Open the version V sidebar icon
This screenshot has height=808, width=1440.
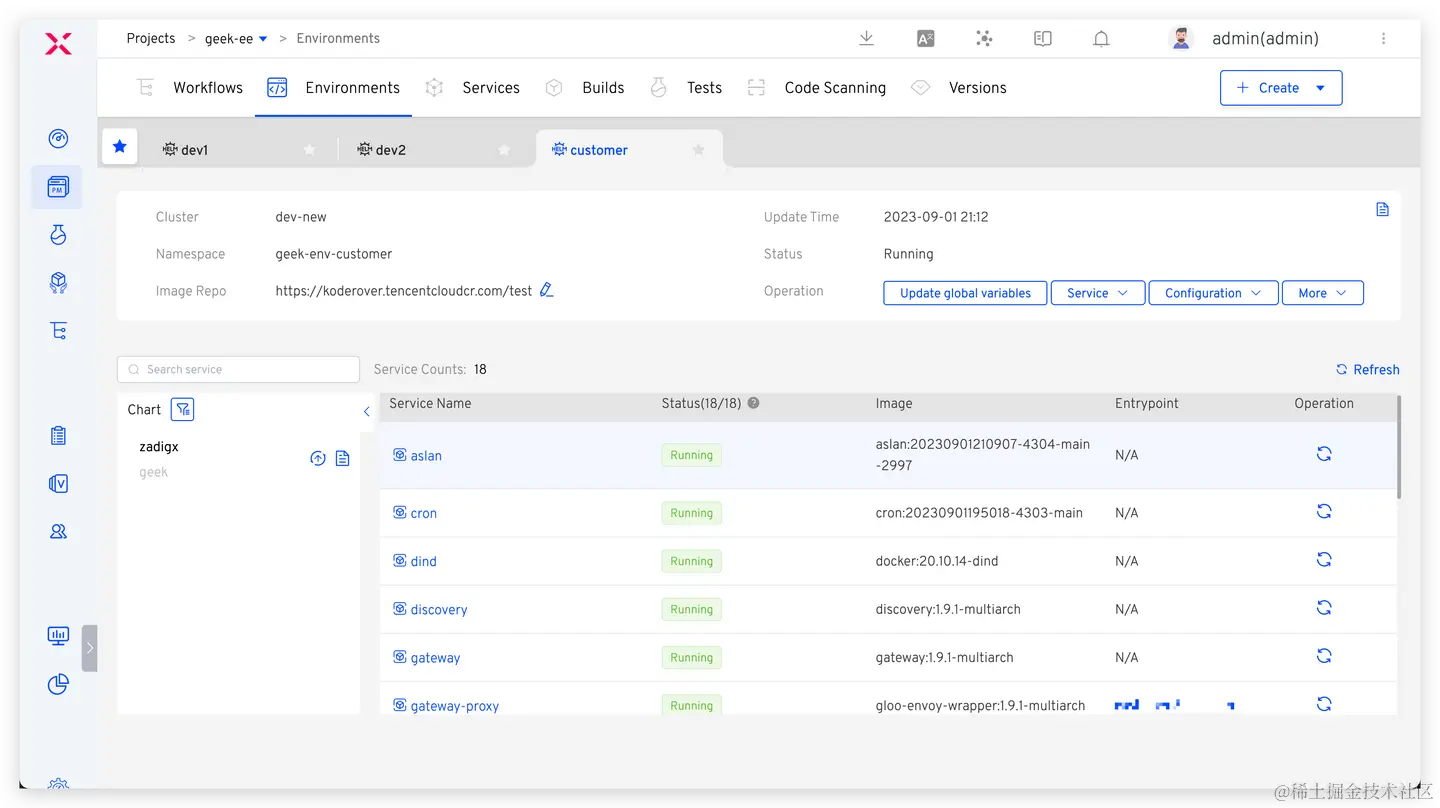pyautogui.click(x=58, y=484)
